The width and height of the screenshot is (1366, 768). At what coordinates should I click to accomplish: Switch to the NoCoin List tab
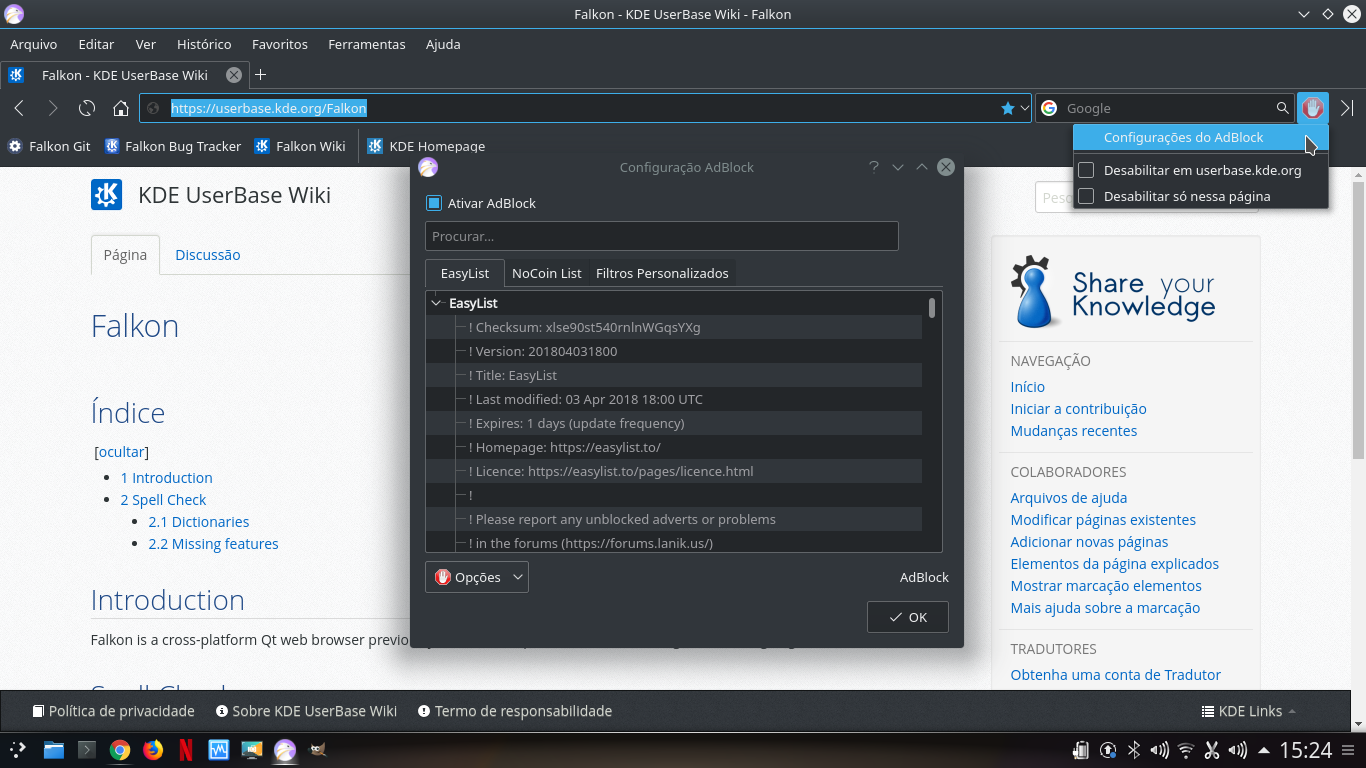coord(546,273)
